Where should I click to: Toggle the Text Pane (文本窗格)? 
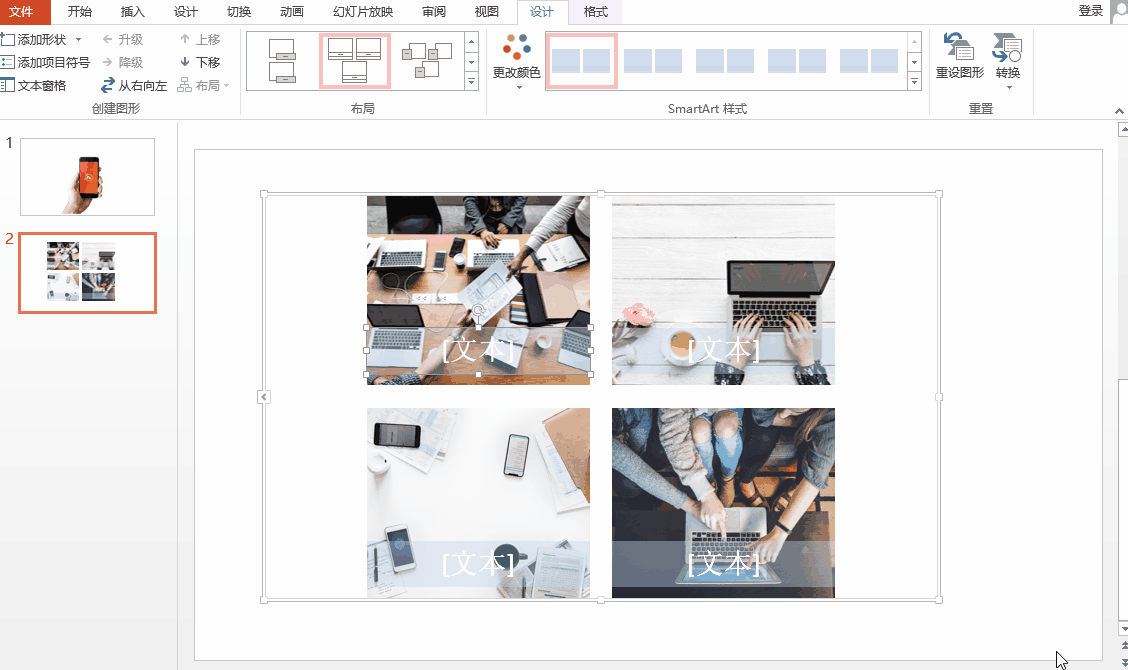tap(34, 86)
